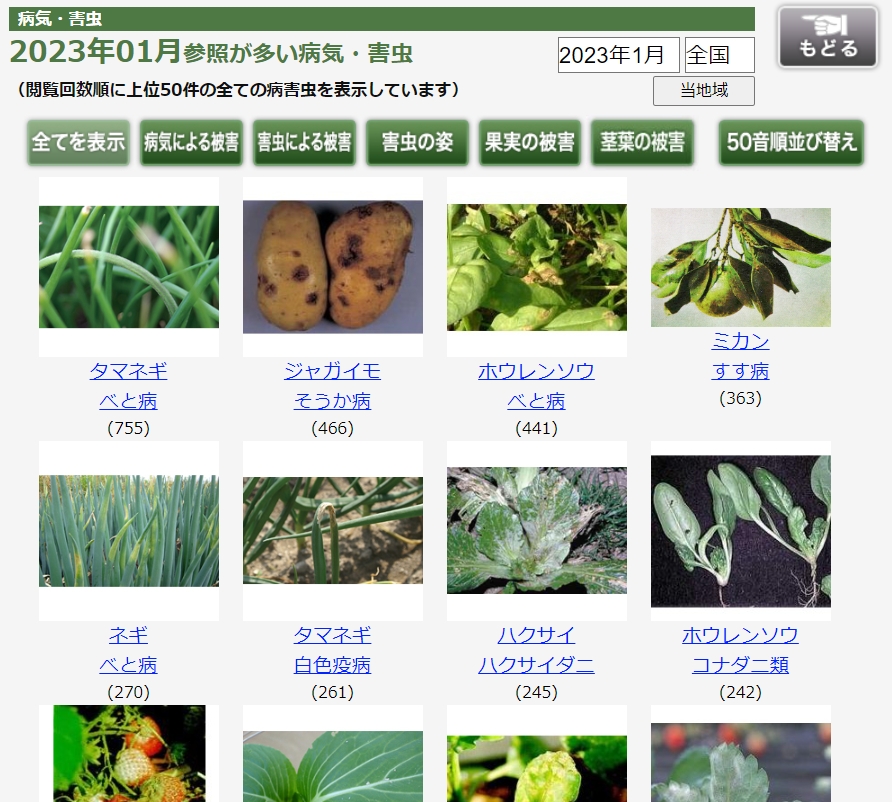The image size is (892, 802).
Task: Click the 病気・害虫 header bar title
Action: pos(60,19)
